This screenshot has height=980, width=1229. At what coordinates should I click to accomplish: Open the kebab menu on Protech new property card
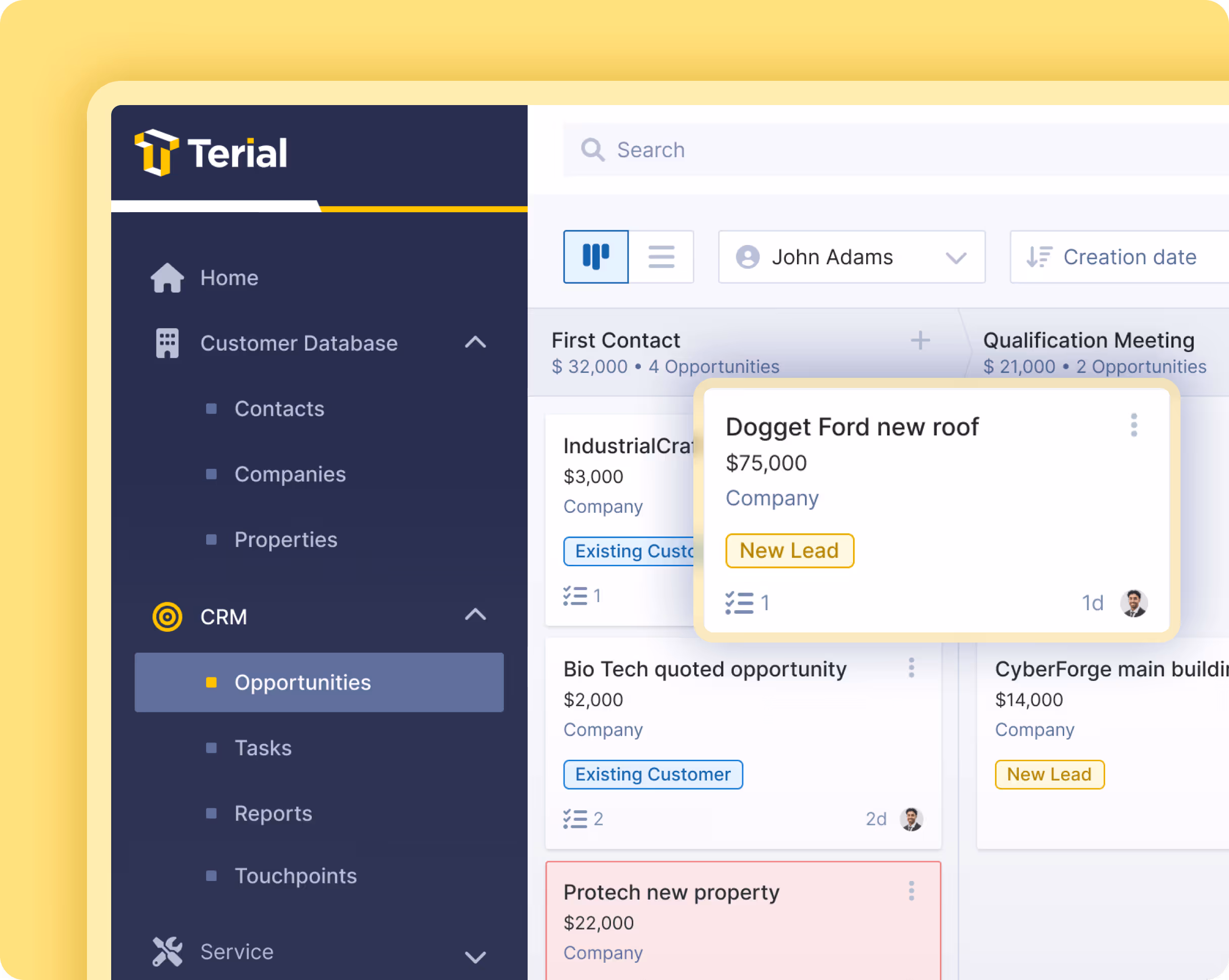click(912, 891)
